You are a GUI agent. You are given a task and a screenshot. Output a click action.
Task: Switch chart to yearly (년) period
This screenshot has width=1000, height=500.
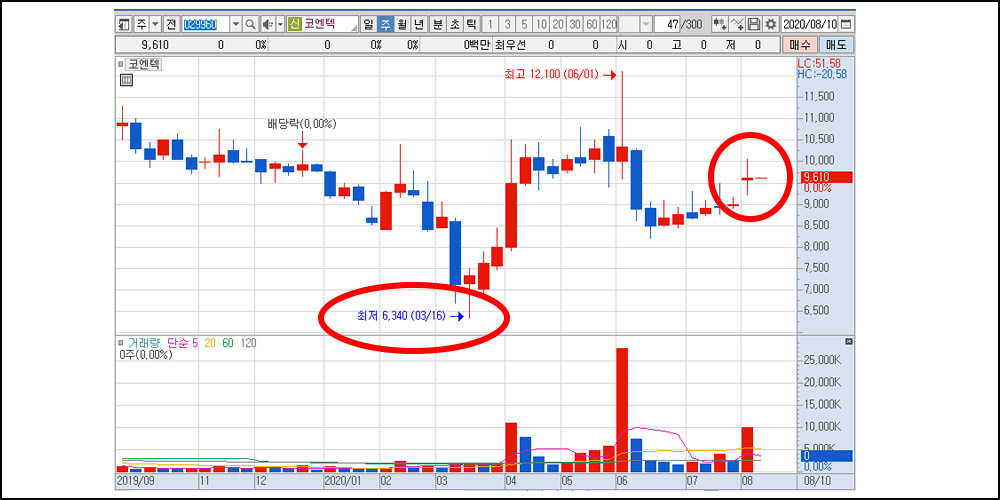pyautogui.click(x=418, y=24)
